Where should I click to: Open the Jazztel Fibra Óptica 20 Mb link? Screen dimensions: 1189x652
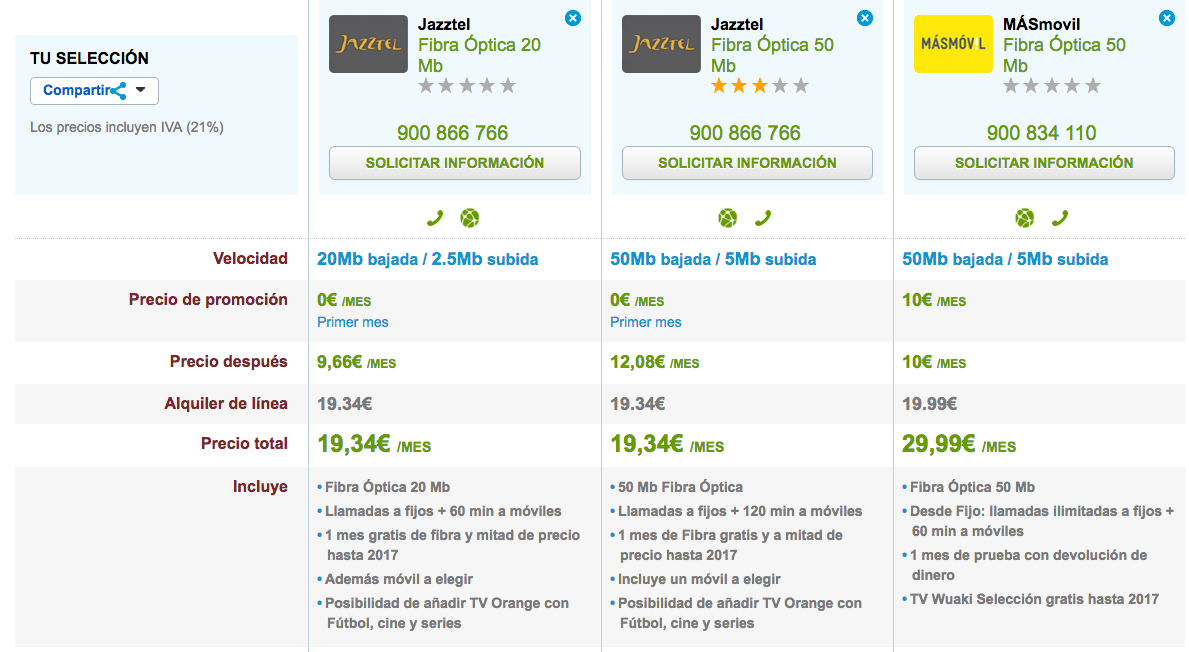[x=479, y=55]
